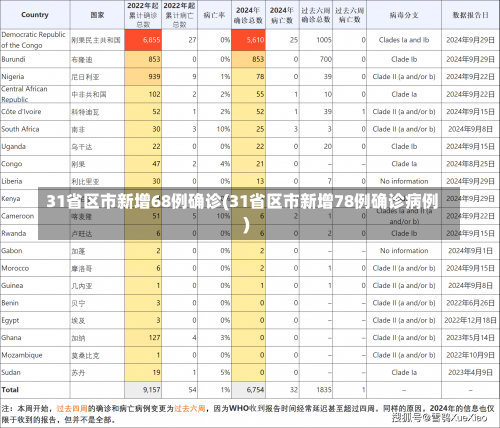The image size is (500, 428).
Task: Select the "2022年10月9日" date cell
Action: pos(470,355)
